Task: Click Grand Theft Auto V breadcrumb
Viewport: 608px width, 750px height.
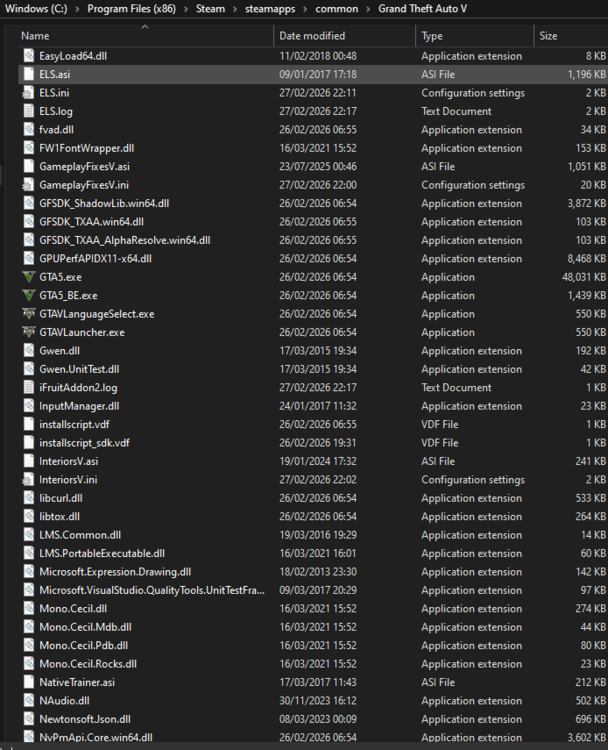Action: [422, 9]
